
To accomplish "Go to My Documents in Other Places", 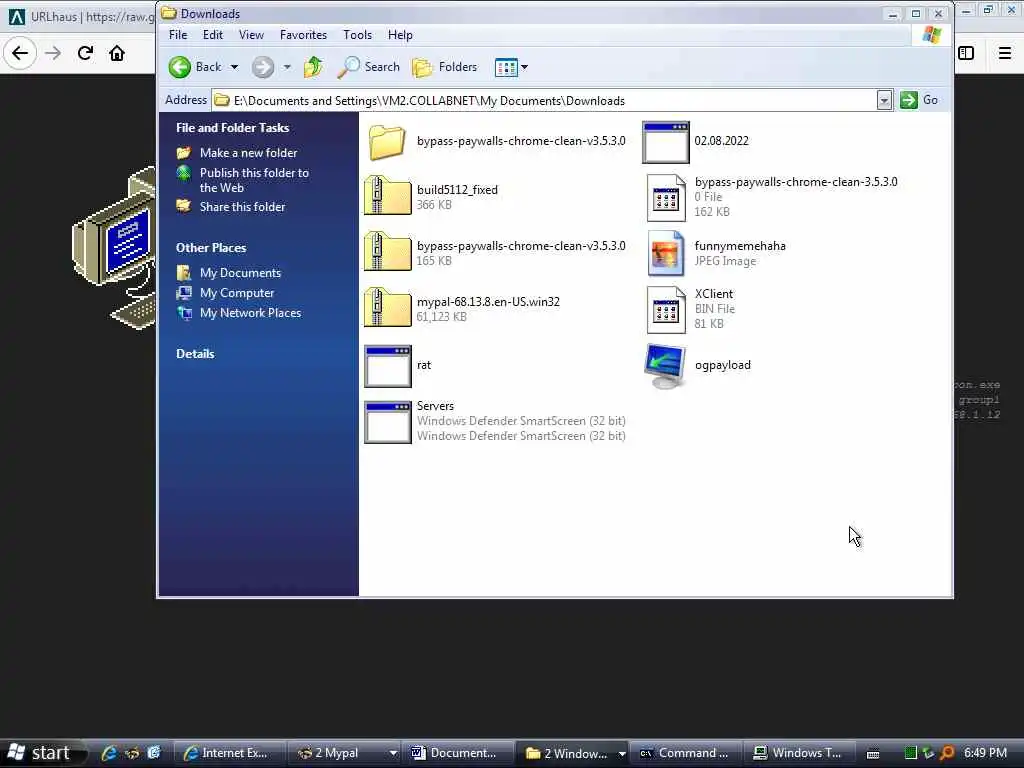I will tap(240, 273).
